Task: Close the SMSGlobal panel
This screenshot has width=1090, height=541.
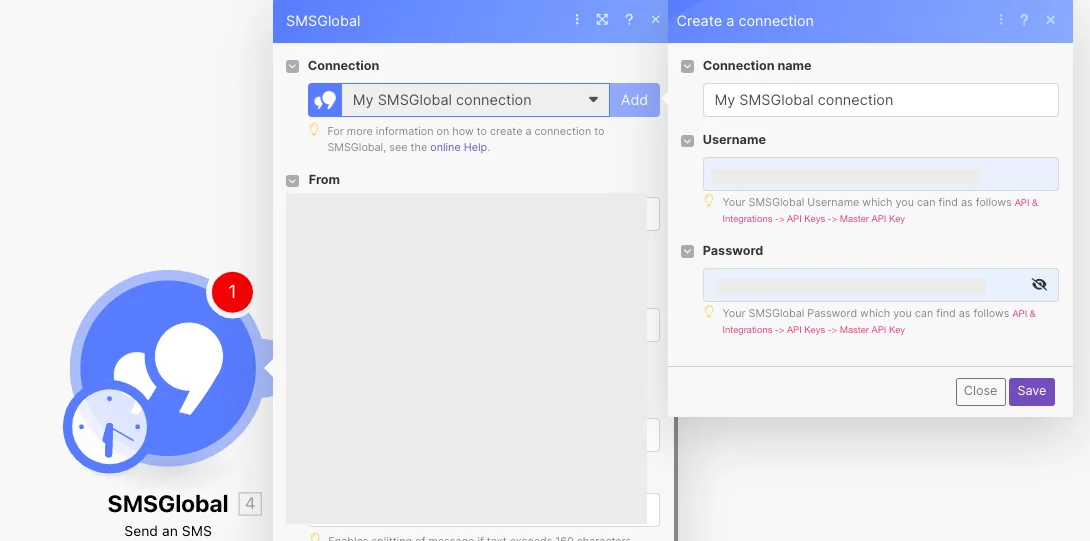Action: 655,19
